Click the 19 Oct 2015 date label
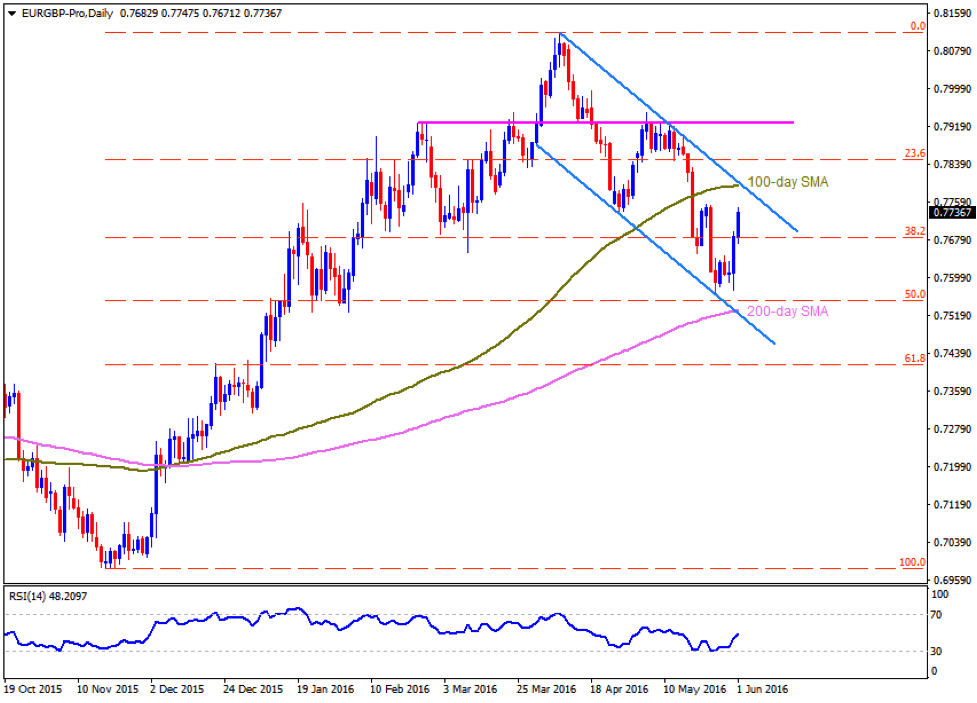Screen dimensions: 977x703 [32, 690]
